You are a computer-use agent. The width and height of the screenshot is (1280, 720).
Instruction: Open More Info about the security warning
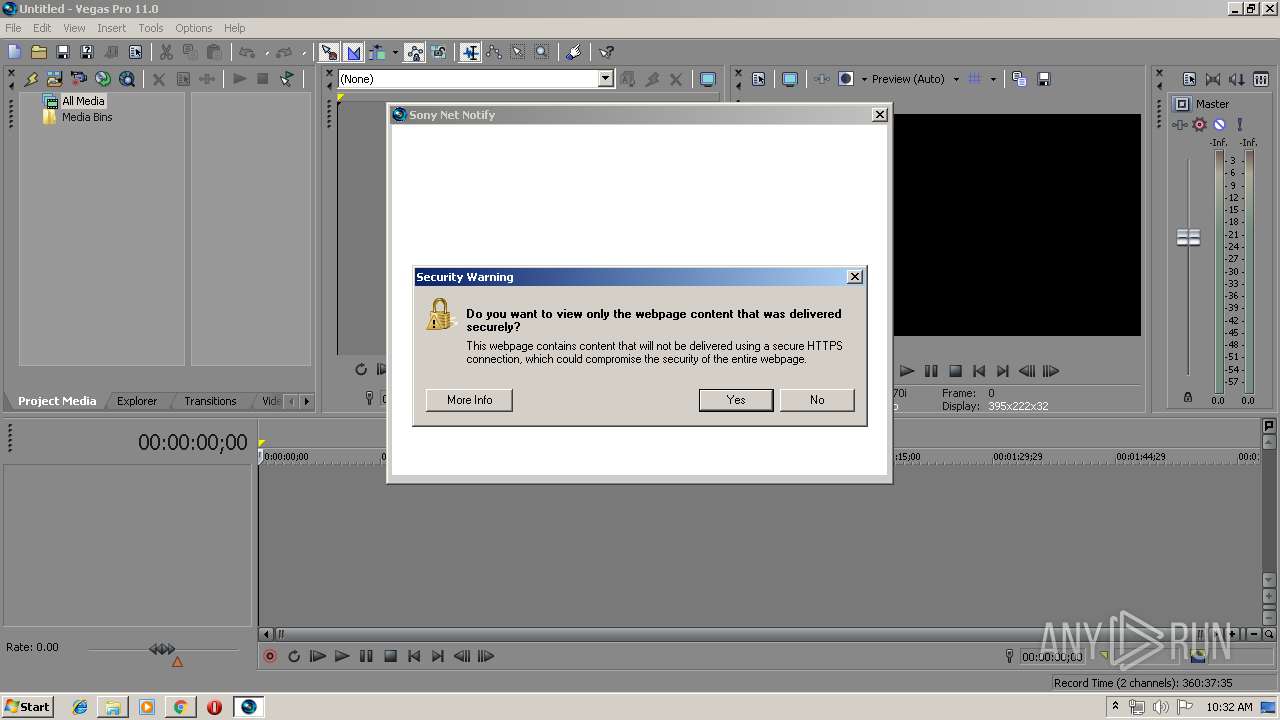pos(469,400)
